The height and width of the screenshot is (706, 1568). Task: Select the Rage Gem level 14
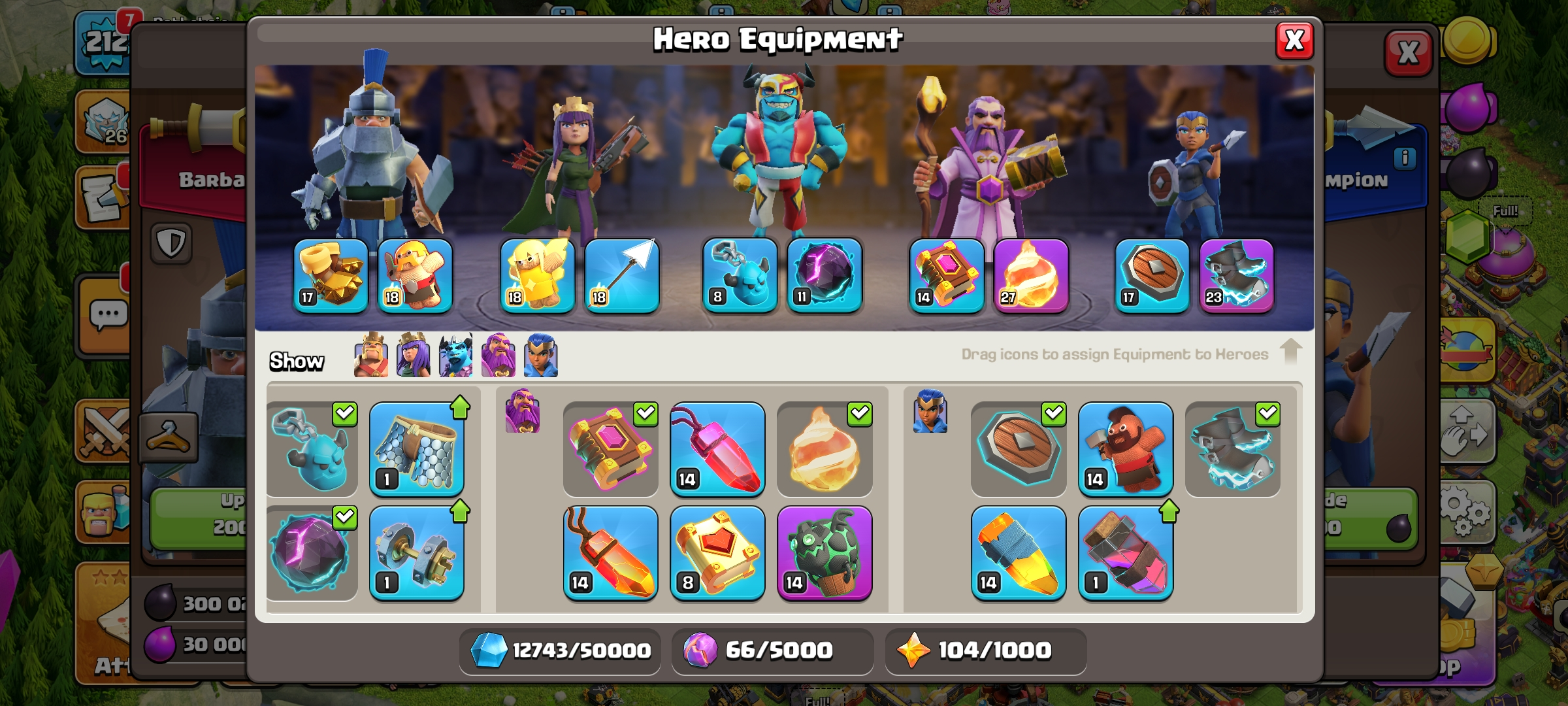610,553
